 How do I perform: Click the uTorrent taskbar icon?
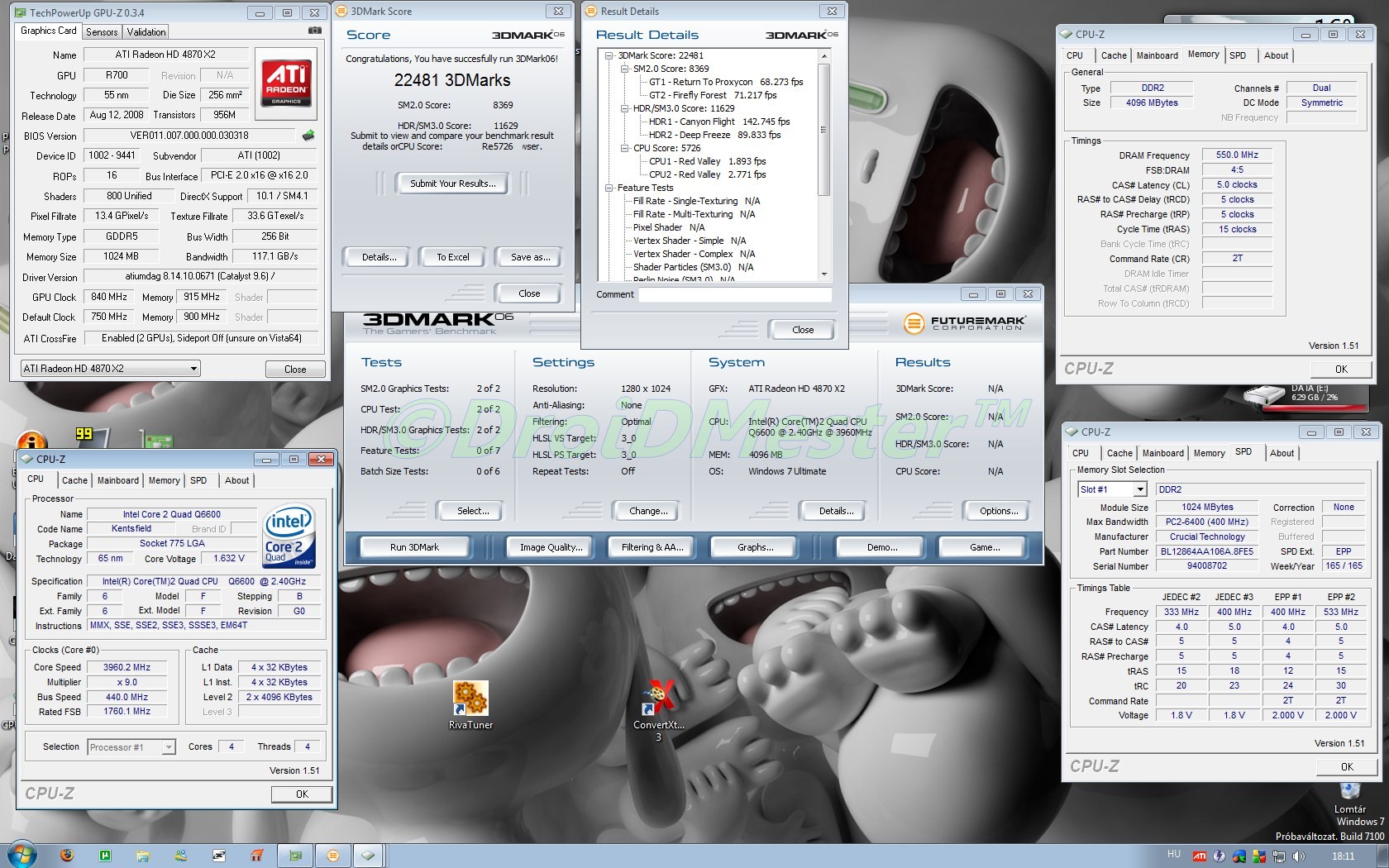(105, 856)
